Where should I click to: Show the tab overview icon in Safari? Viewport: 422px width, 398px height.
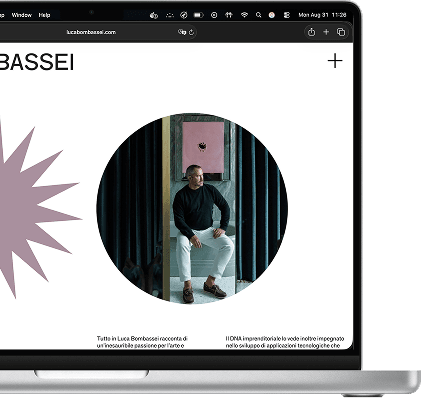tap(341, 32)
